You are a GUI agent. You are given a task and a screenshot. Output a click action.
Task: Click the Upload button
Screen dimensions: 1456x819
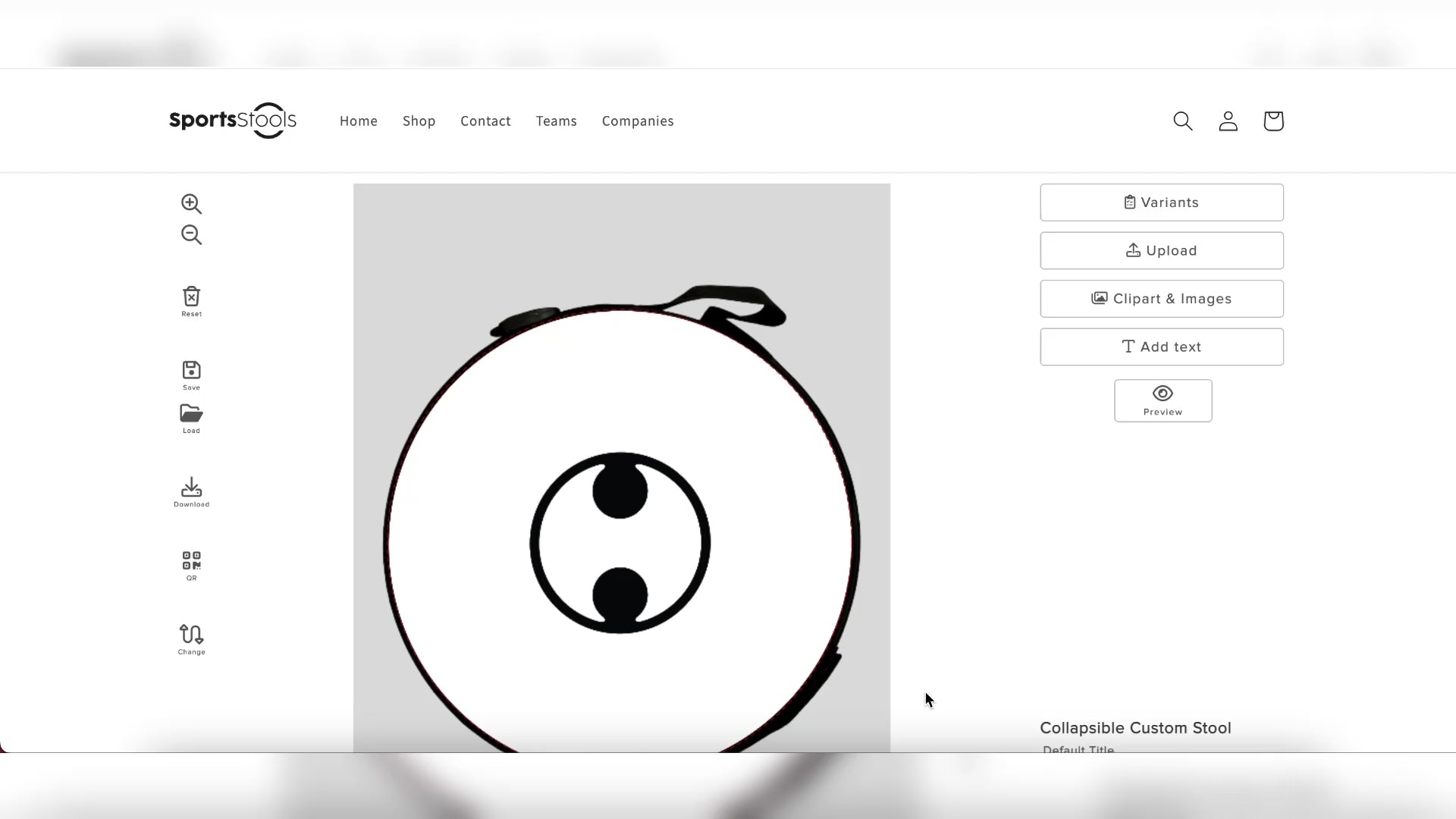(x=1161, y=251)
